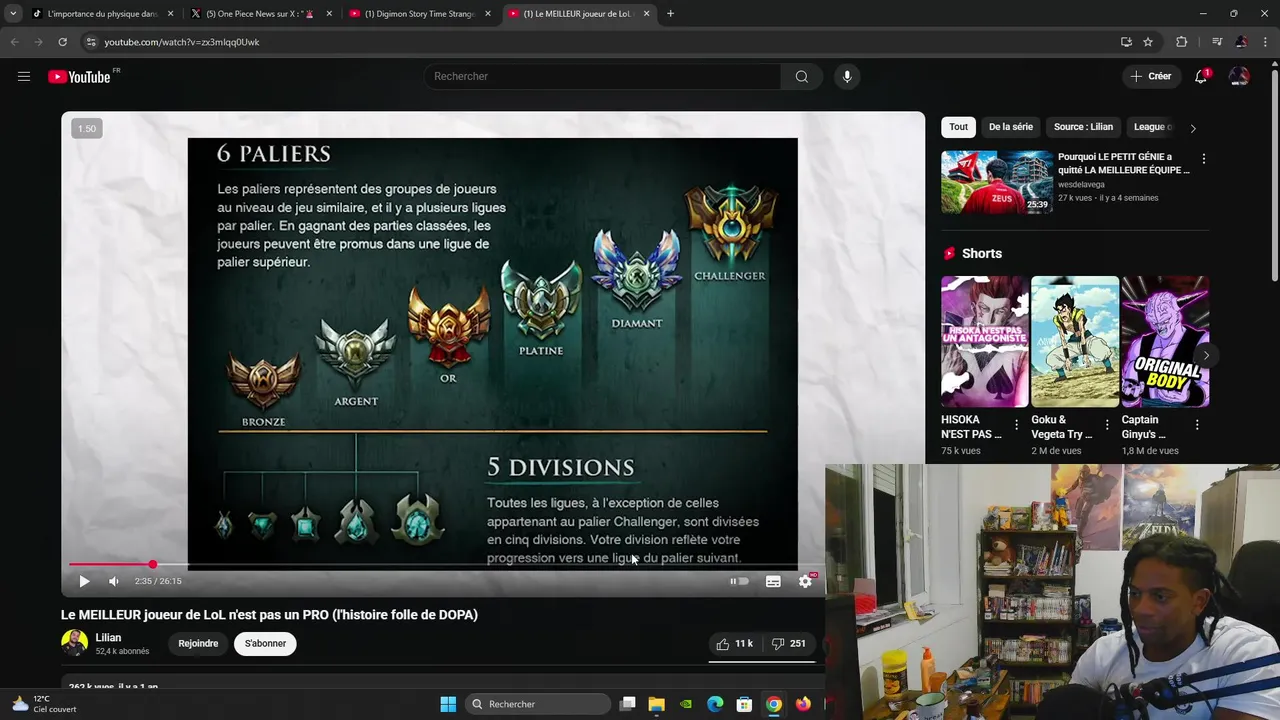The height and width of the screenshot is (720, 1280).
Task: Click the video progress bar scrubber handle
Action: (x=152, y=565)
